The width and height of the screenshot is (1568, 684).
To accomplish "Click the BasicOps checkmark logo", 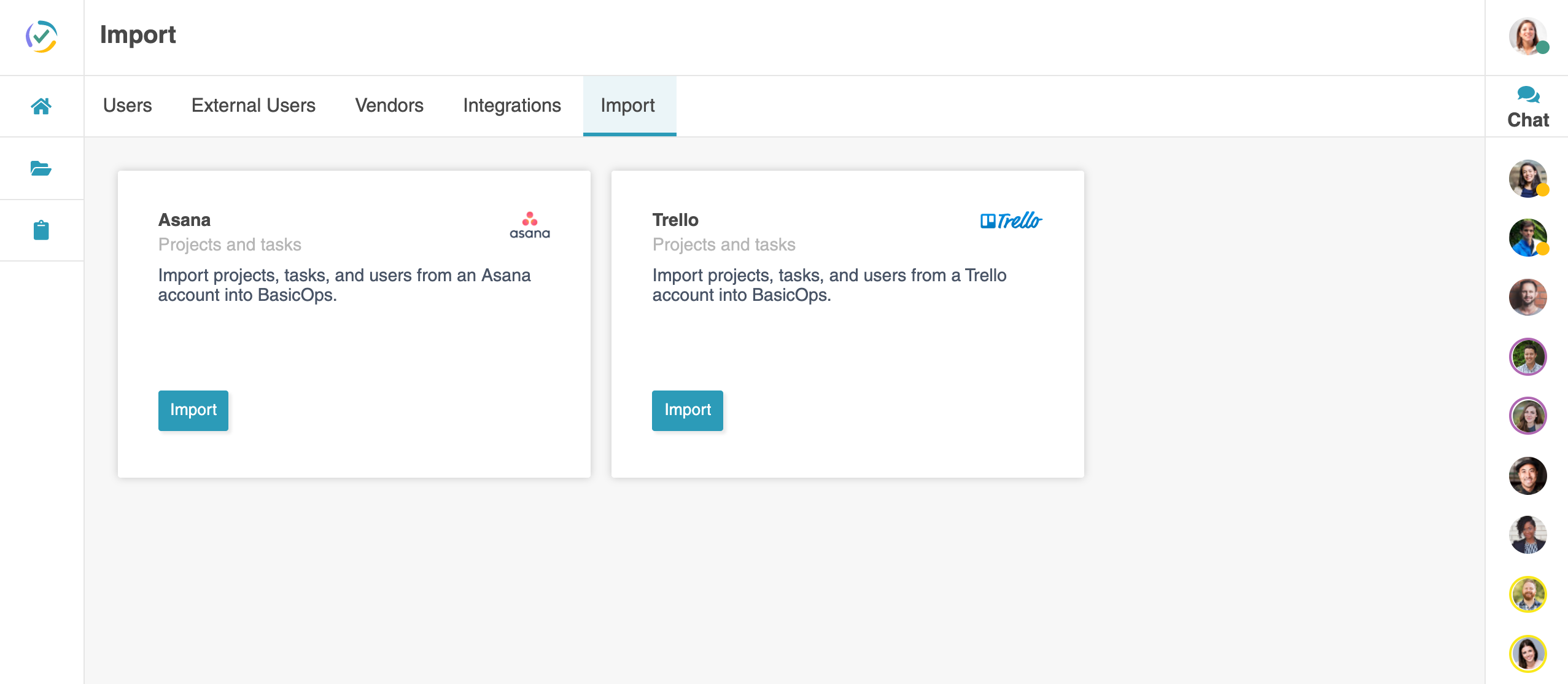I will point(41,36).
